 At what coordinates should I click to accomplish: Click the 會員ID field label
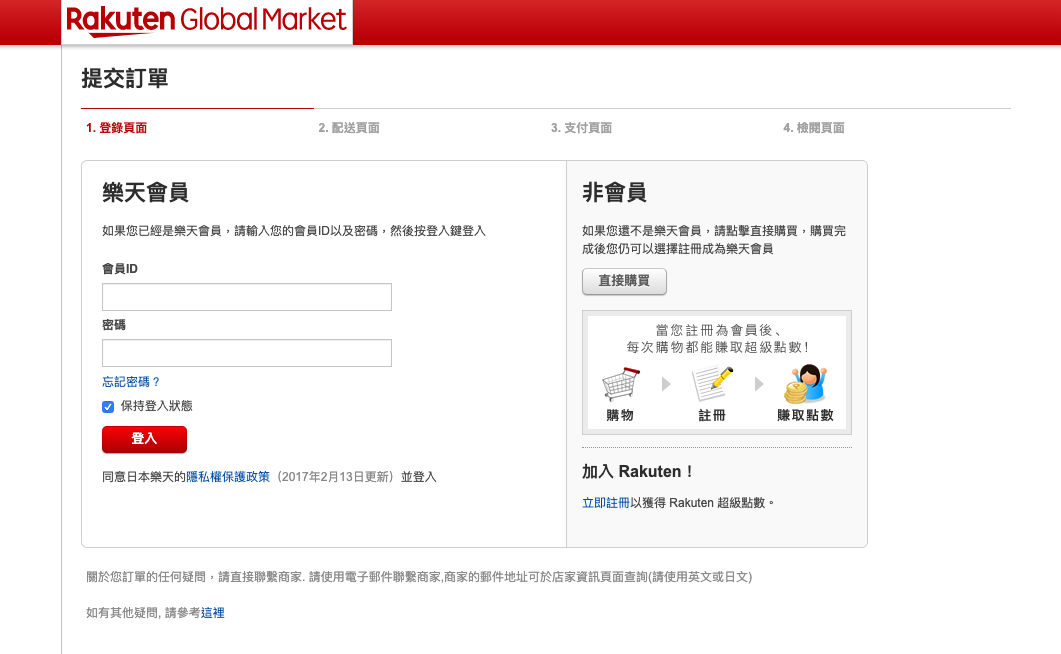(120, 268)
